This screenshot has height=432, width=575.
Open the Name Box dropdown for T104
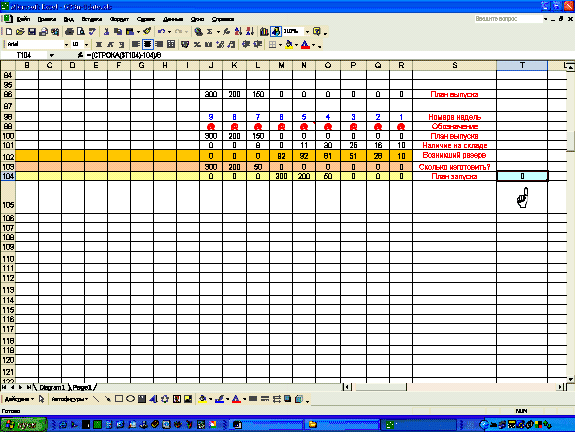(x=52, y=55)
